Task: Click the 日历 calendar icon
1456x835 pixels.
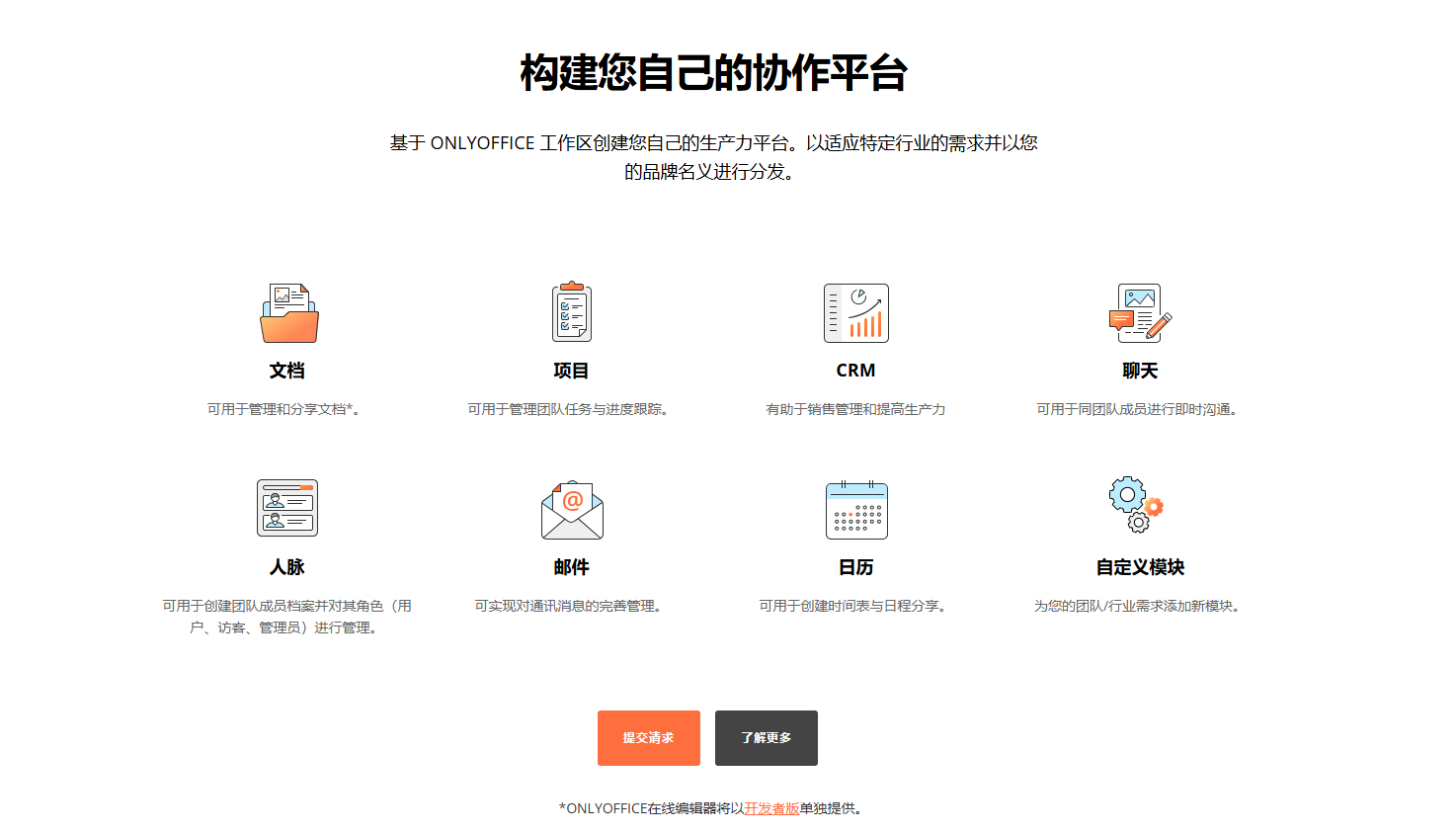Action: click(x=856, y=510)
